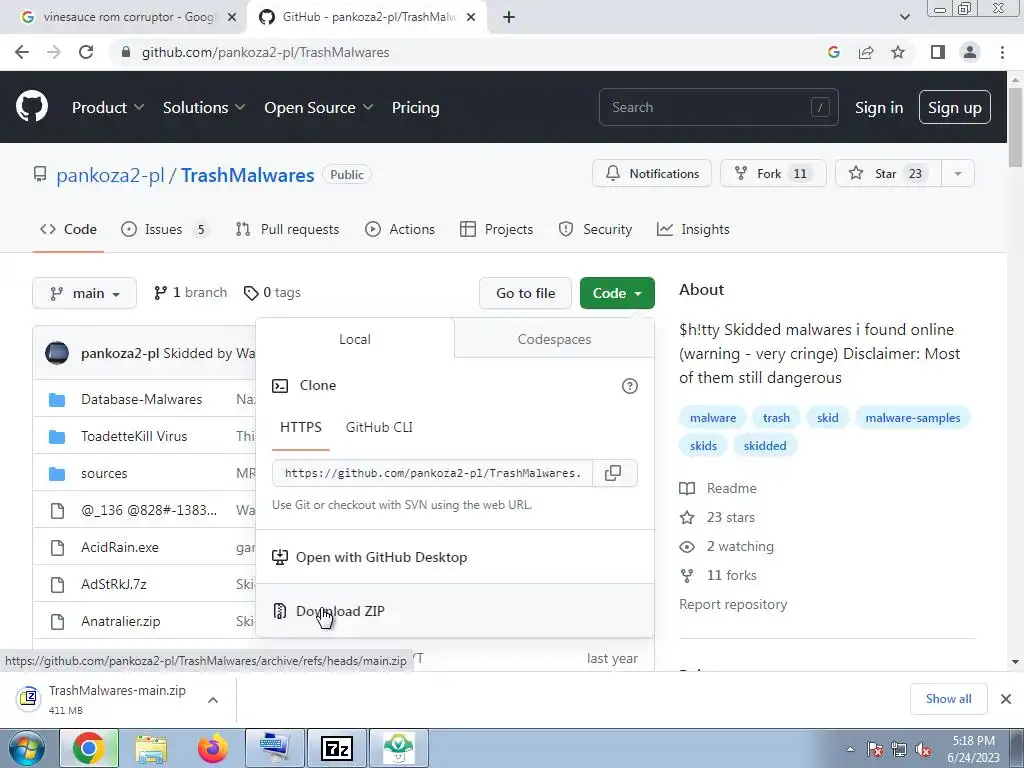Open AdStRkJ.7z file
Screen dimensions: 1024x768
tap(114, 584)
